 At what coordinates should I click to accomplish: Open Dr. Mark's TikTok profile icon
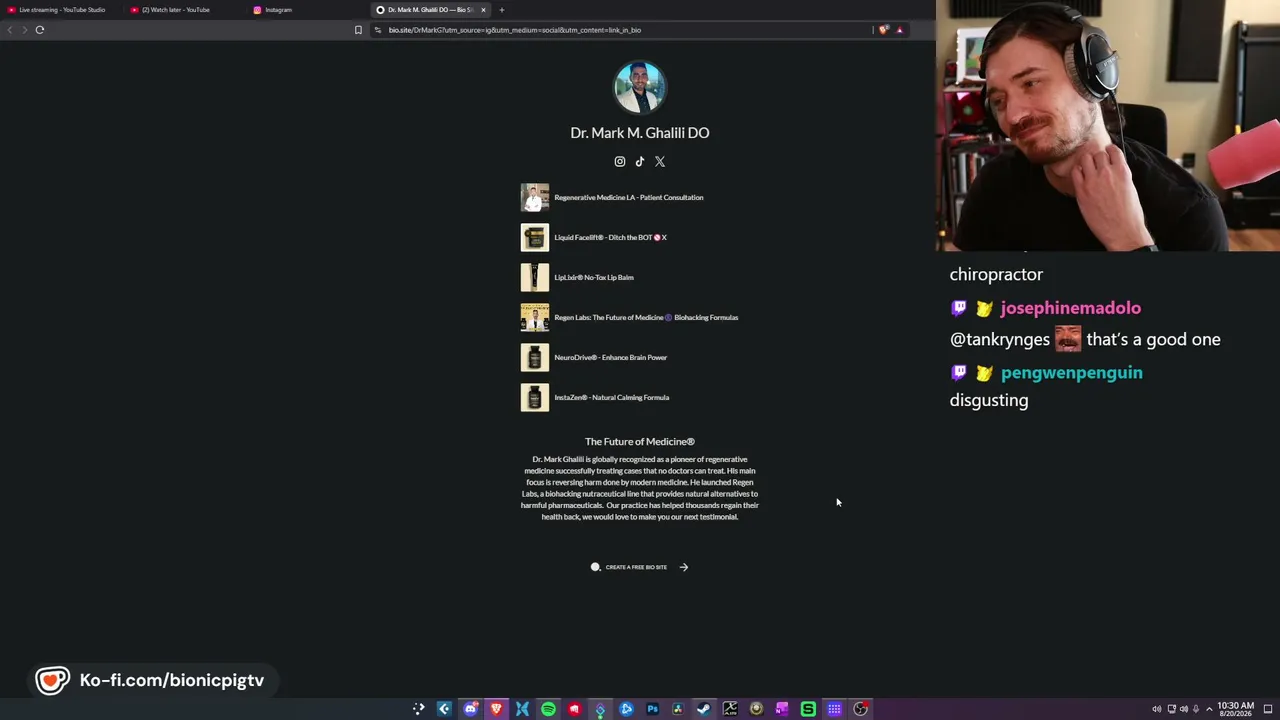(x=640, y=161)
